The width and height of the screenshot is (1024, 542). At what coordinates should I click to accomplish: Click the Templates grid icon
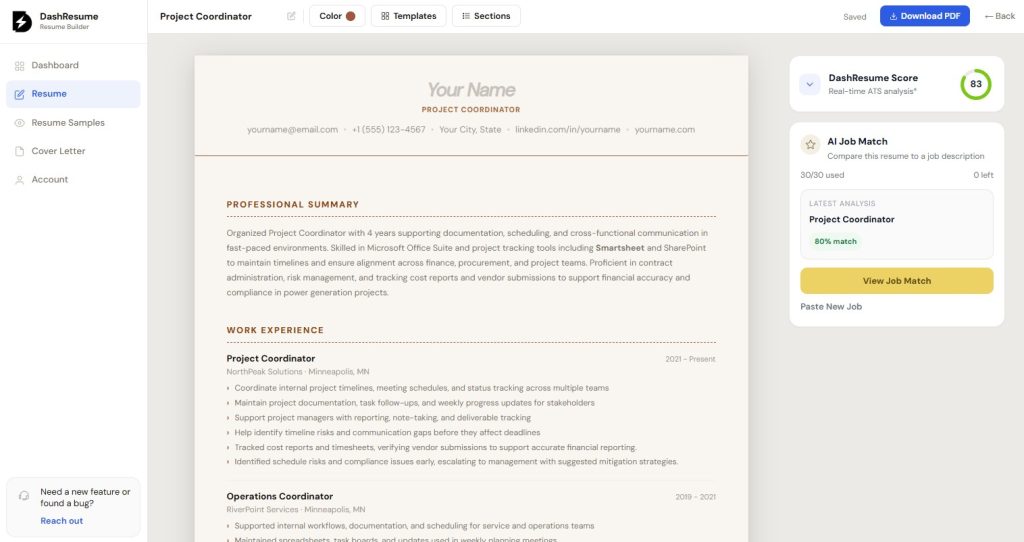click(x=385, y=16)
